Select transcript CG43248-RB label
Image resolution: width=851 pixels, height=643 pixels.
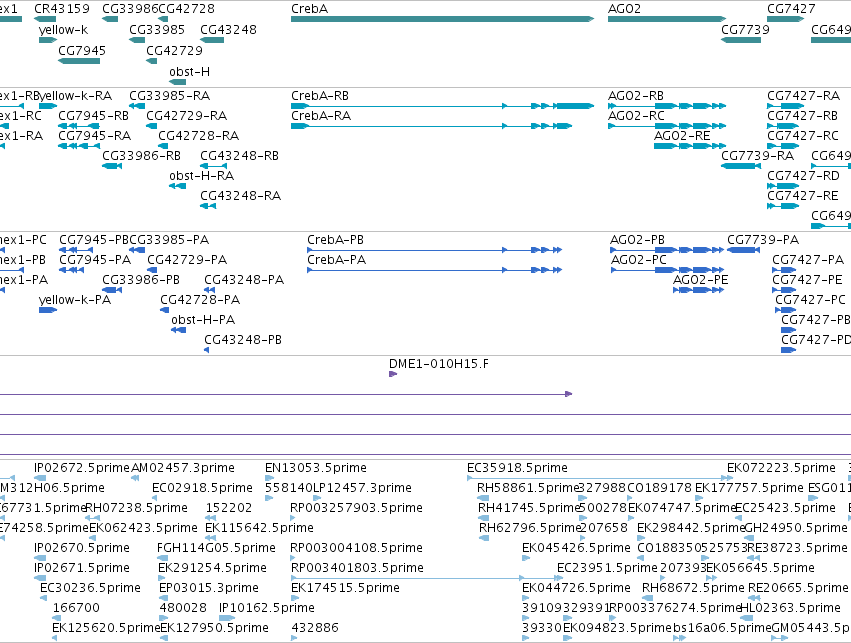239,156
